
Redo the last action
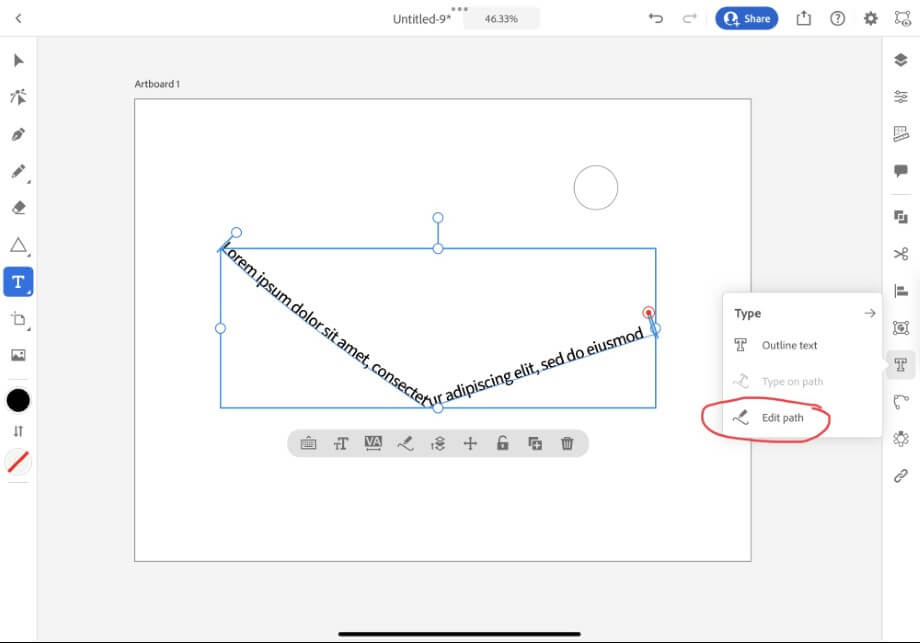coord(689,19)
